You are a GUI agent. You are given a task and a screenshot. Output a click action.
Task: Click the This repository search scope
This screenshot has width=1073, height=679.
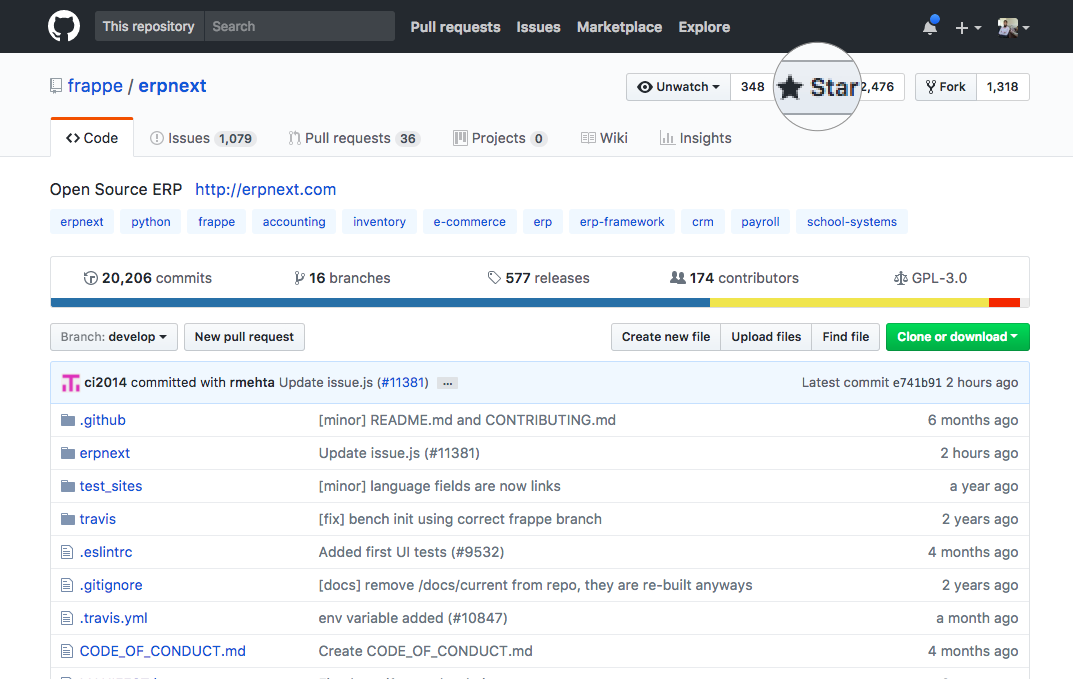pyautogui.click(x=148, y=26)
